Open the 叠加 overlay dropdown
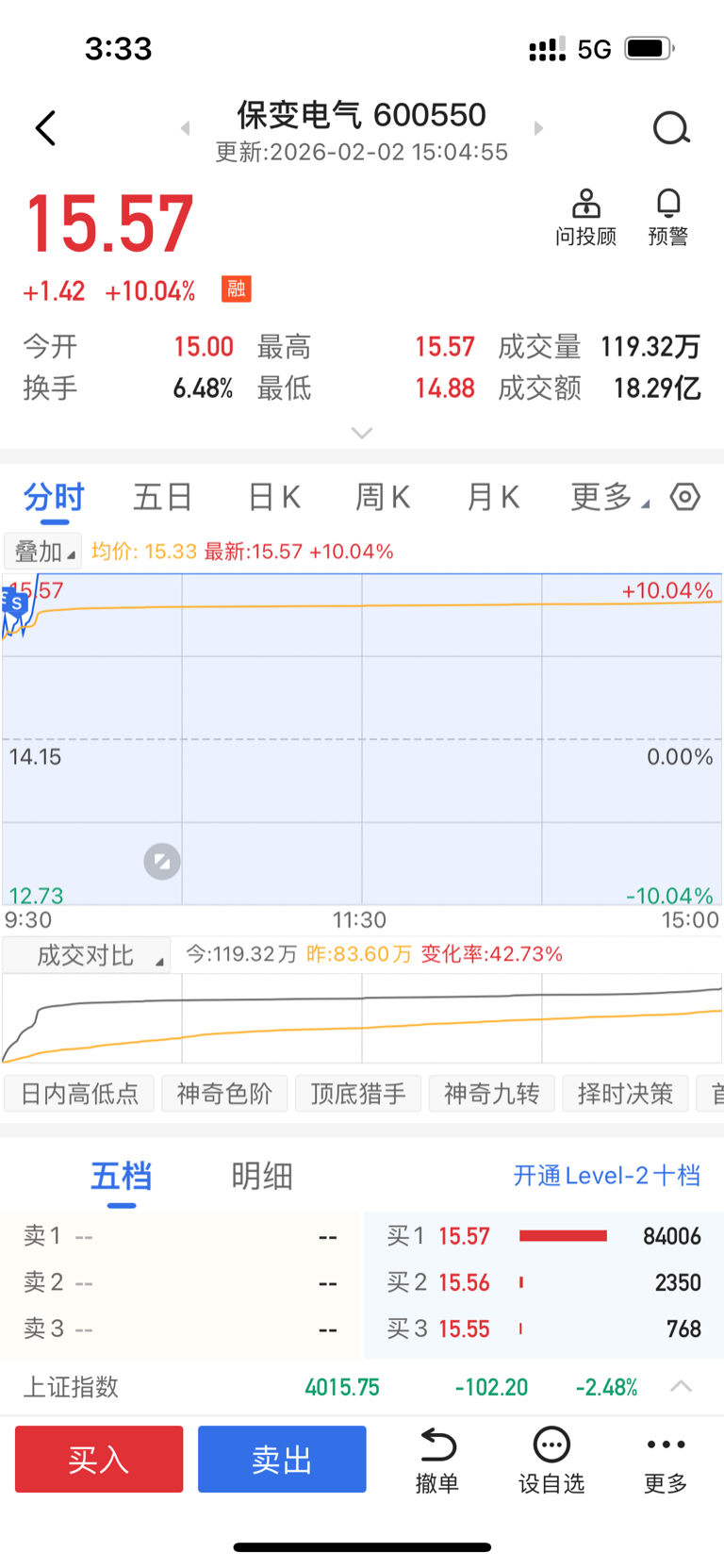 point(43,552)
